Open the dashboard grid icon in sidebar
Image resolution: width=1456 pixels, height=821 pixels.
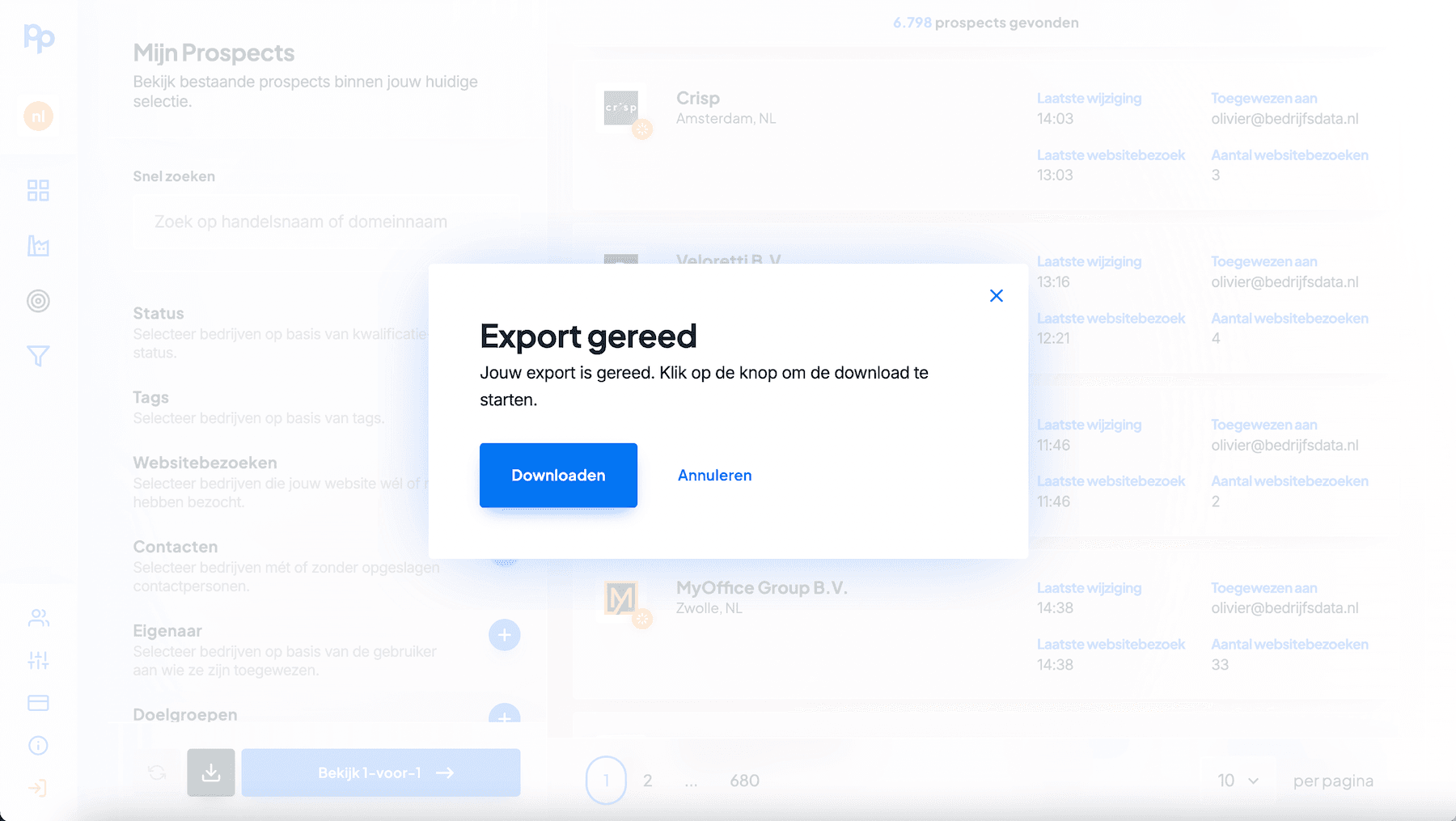38,191
